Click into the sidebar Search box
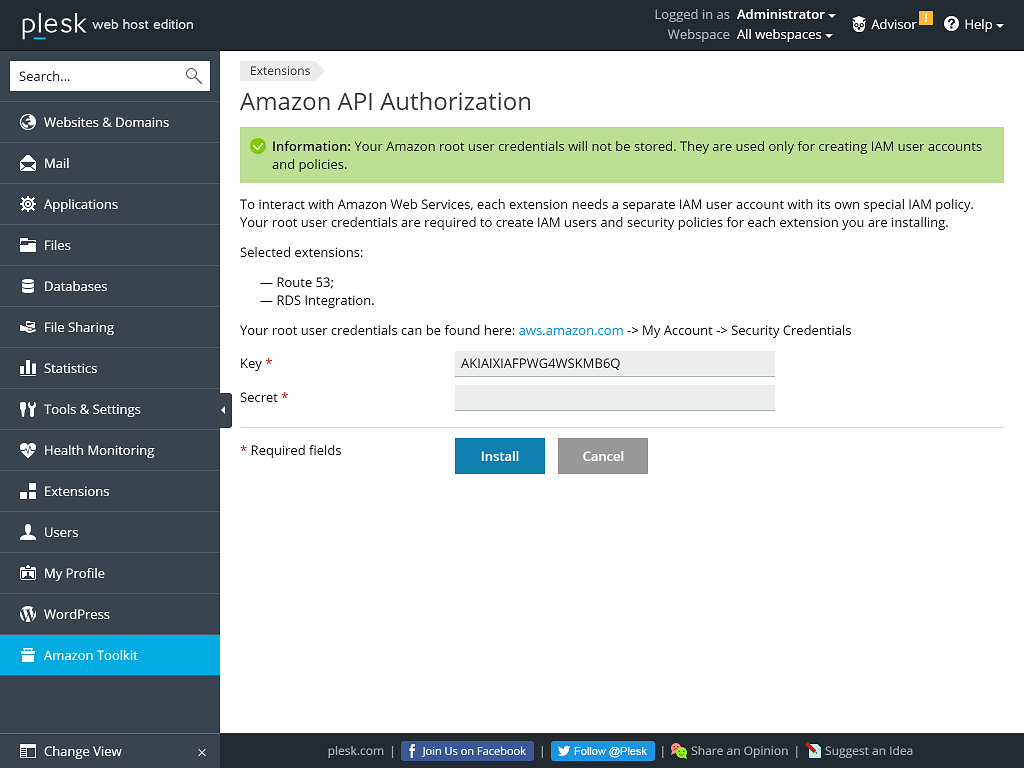1024x768 pixels. coord(110,76)
